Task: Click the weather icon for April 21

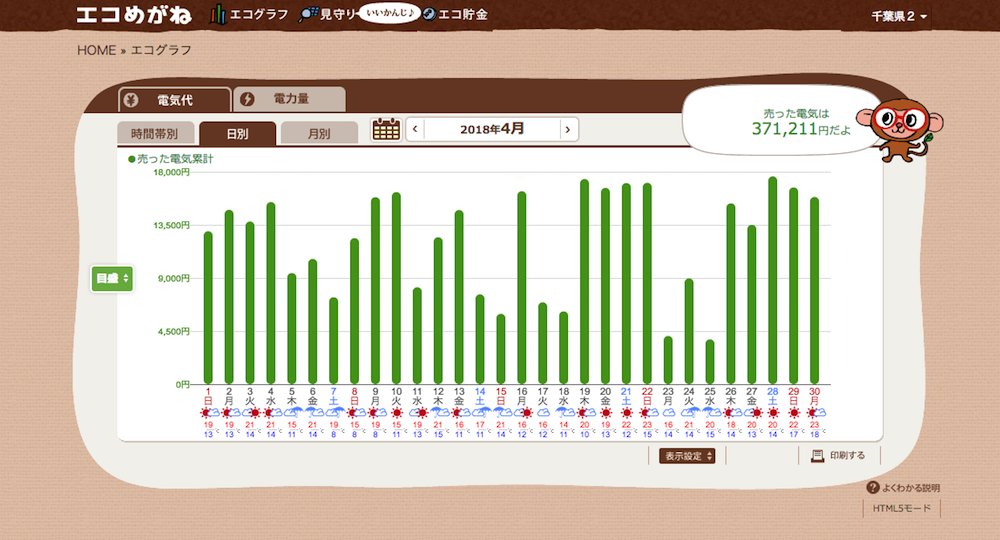Action: pos(626,413)
